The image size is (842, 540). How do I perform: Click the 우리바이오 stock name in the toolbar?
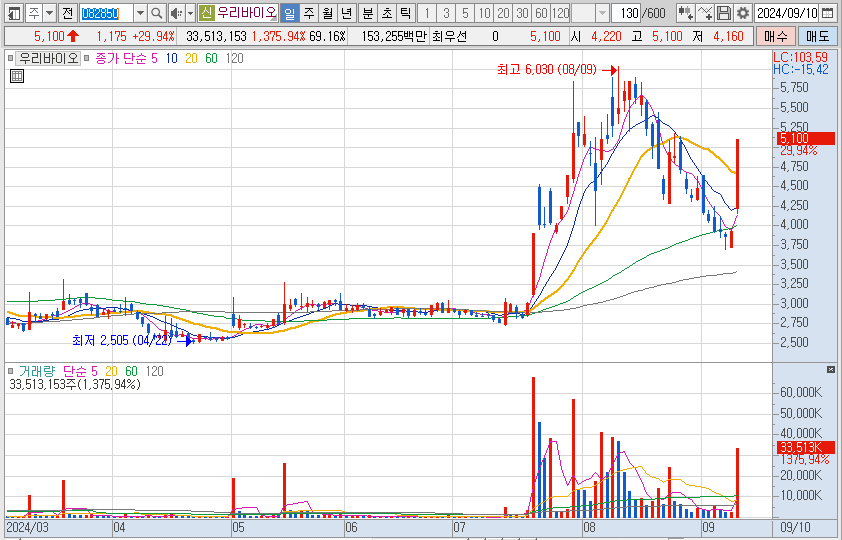tap(246, 13)
